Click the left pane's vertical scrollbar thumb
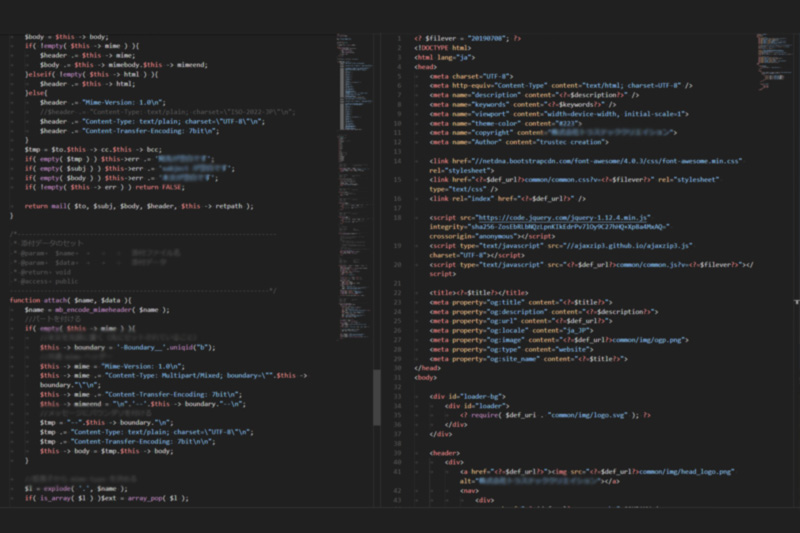Image resolution: width=800 pixels, height=533 pixels. (377, 397)
